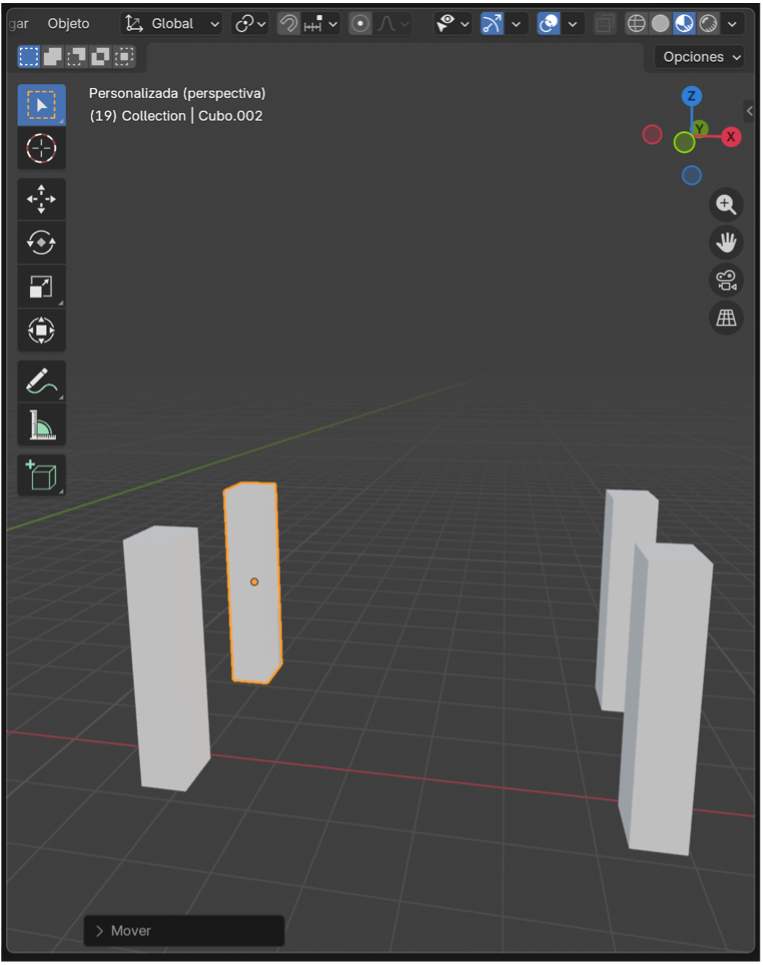Viewport: 763px width, 965px height.
Task: Click the negative Z blue circle on gizmo
Action: point(692,176)
